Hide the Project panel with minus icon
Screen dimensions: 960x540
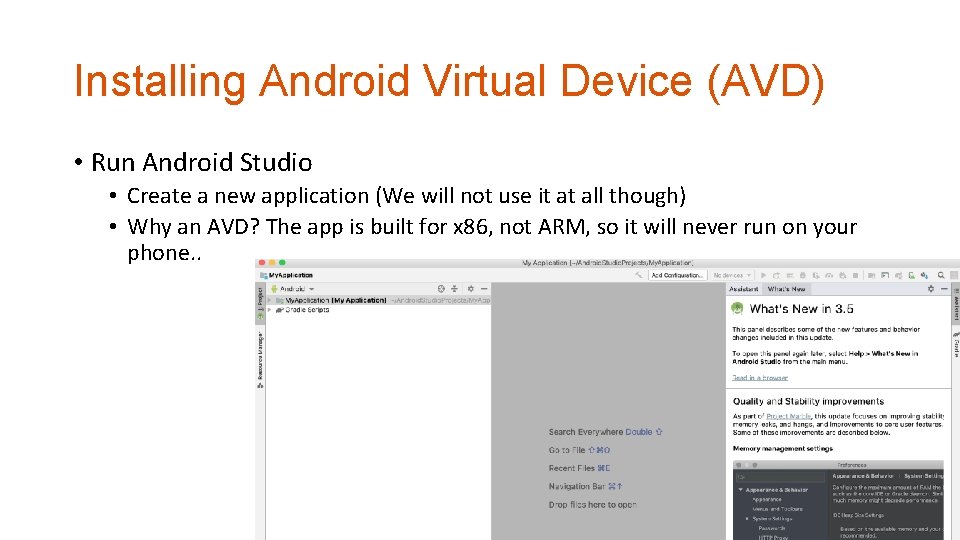tap(484, 288)
